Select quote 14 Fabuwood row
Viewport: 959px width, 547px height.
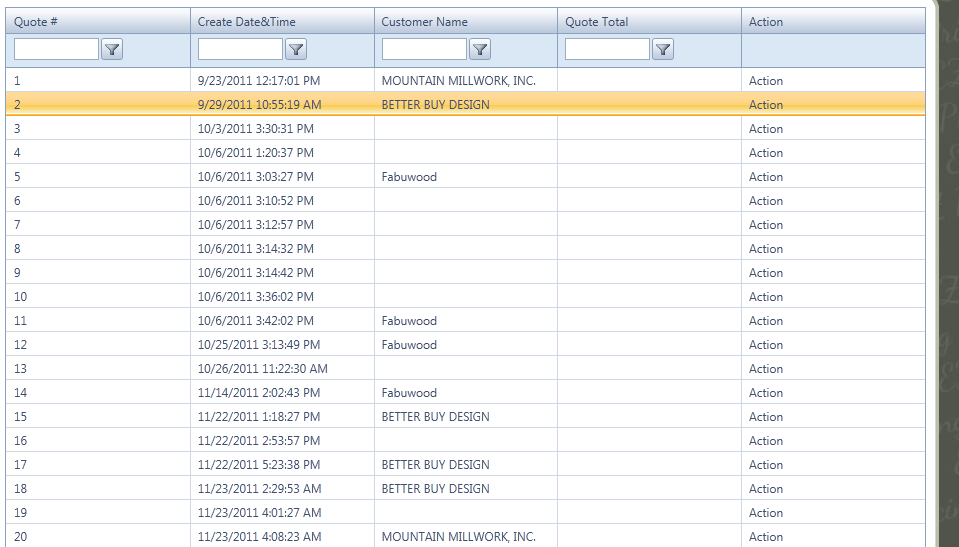pos(409,393)
